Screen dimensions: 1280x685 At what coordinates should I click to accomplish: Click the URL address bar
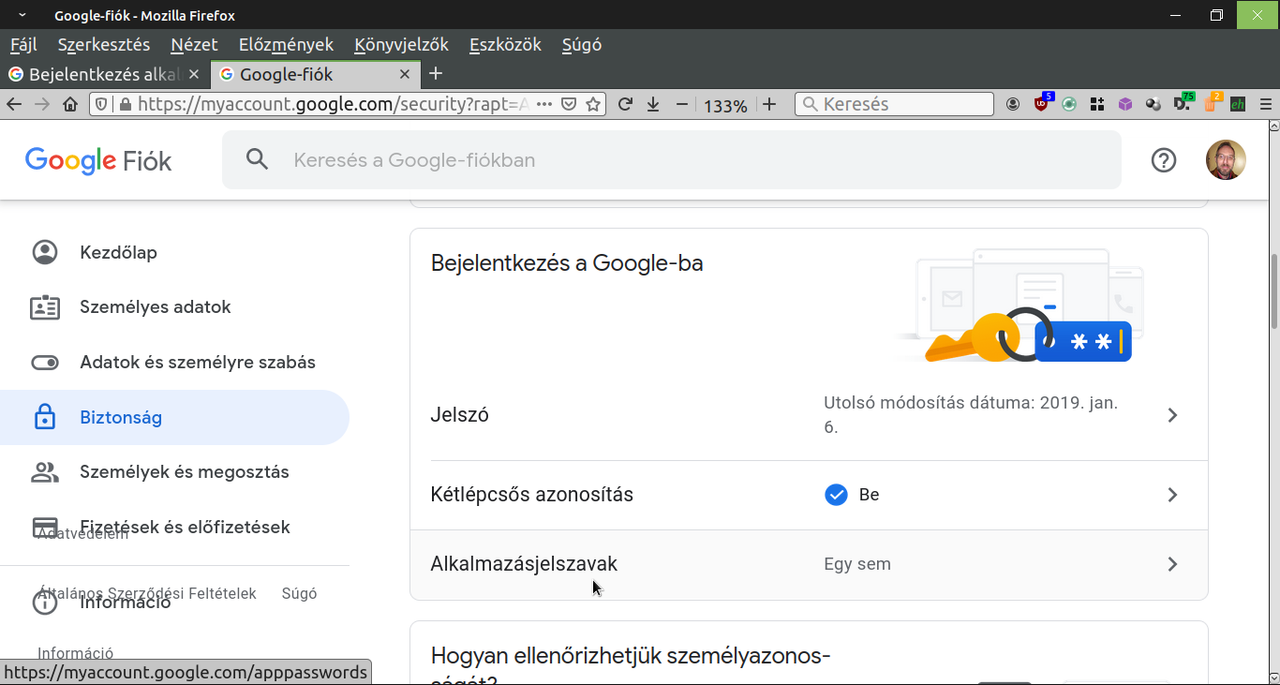(346, 104)
